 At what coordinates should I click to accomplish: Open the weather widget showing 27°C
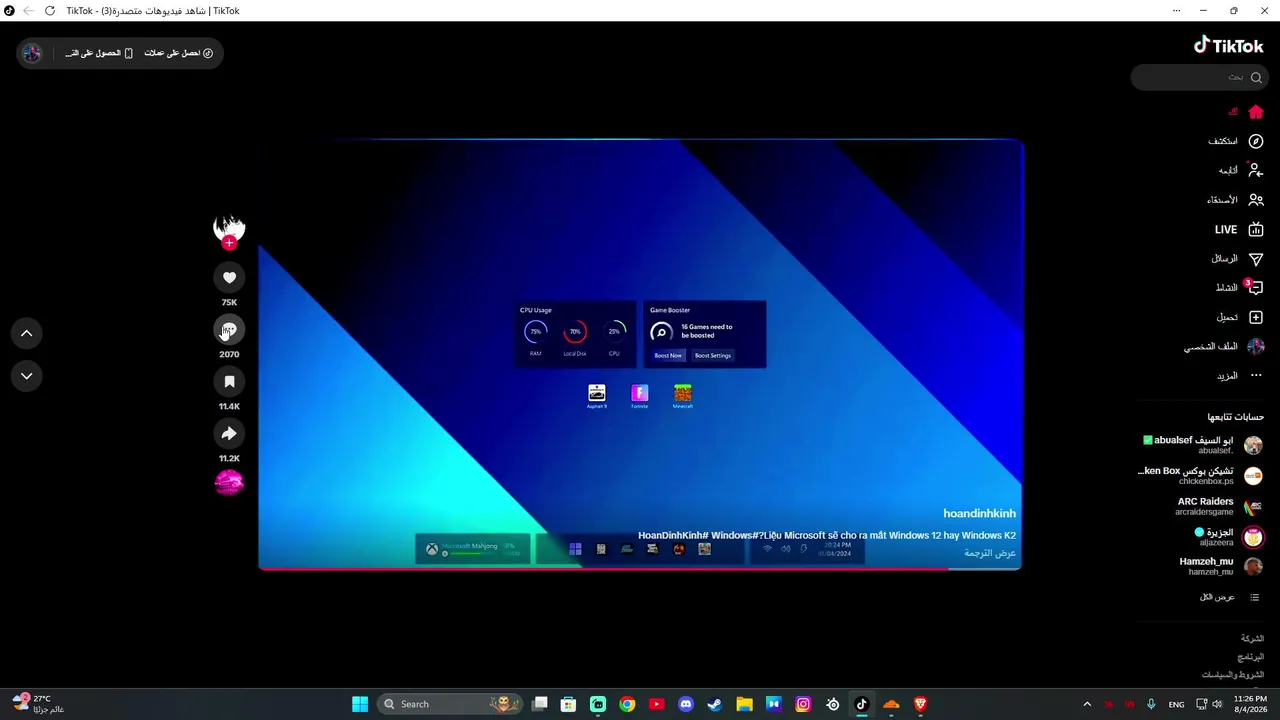click(x=40, y=704)
